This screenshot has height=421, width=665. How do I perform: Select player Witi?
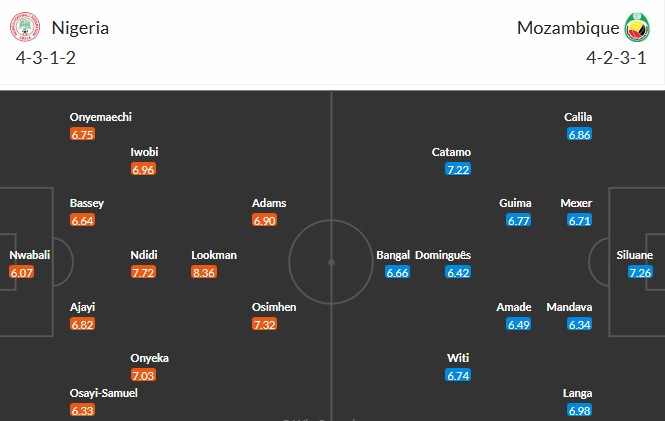(458, 358)
